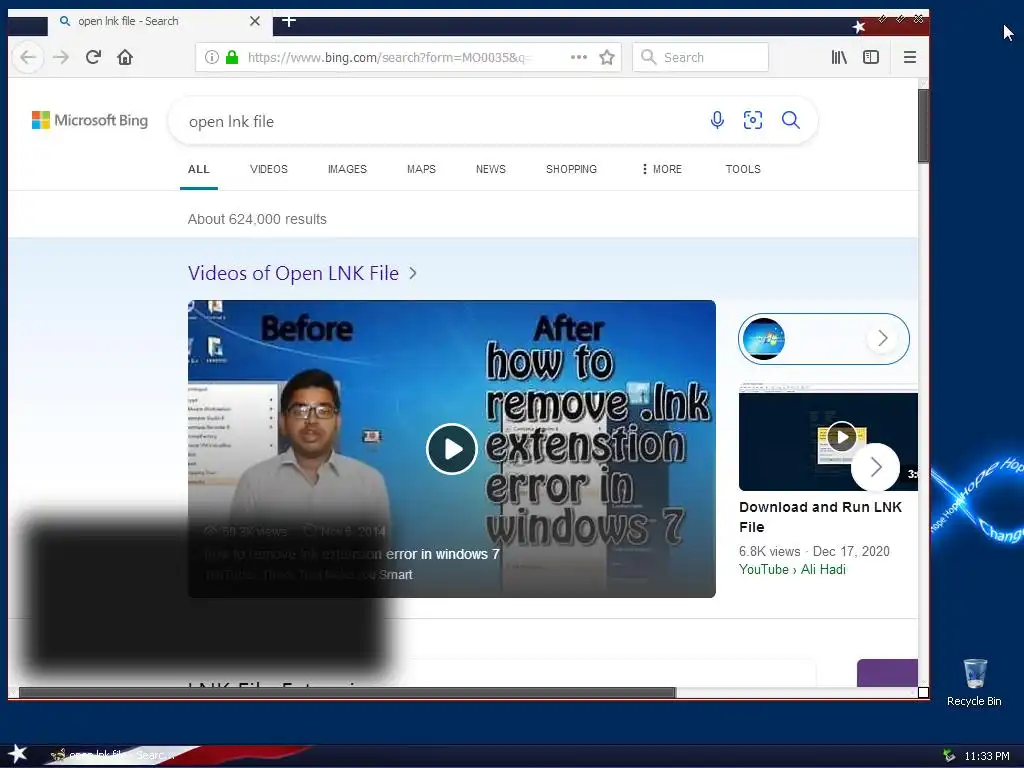The width and height of the screenshot is (1024, 768).
Task: Click the forward navigation arrow
Action: [61, 57]
